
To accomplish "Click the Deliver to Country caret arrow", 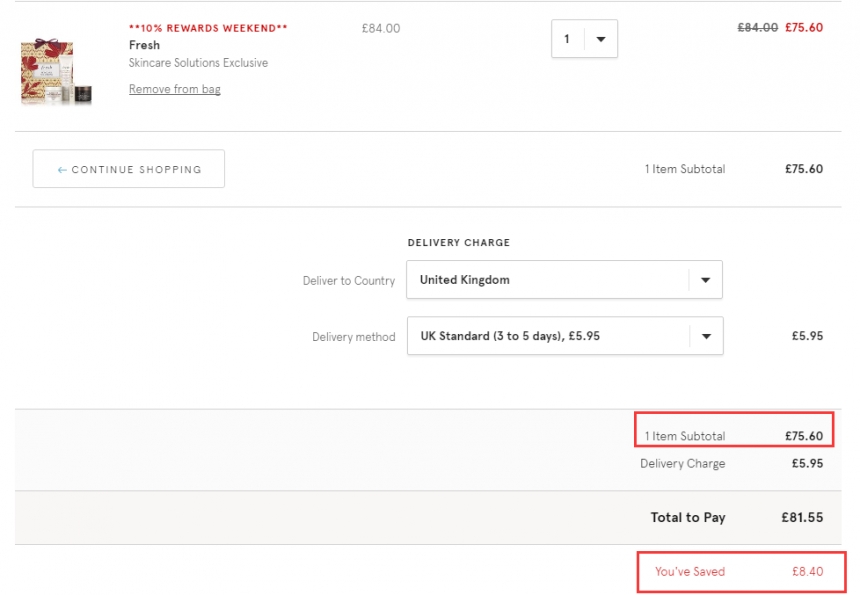I will pos(705,281).
